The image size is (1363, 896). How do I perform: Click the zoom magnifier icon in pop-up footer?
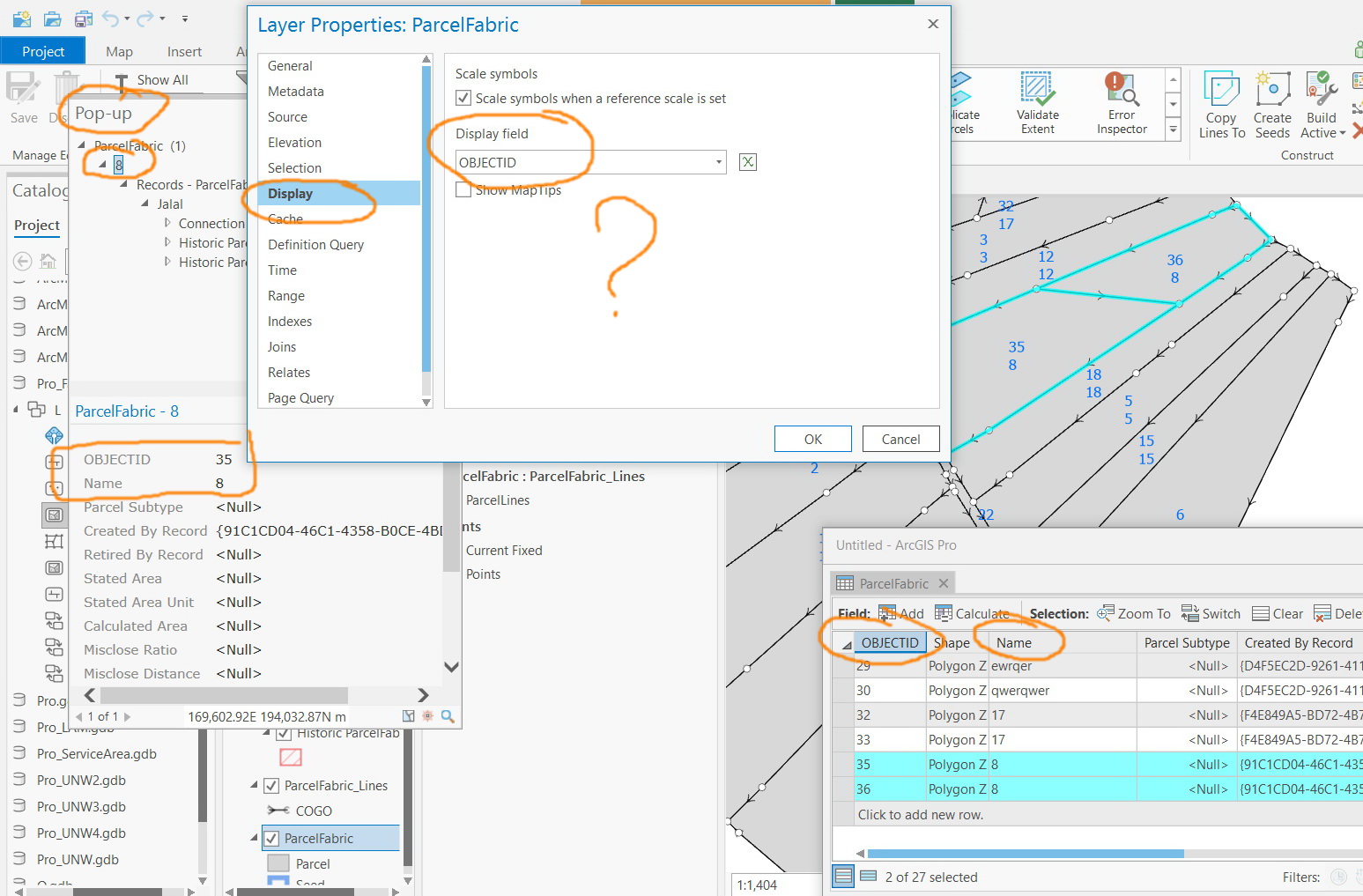tap(448, 716)
